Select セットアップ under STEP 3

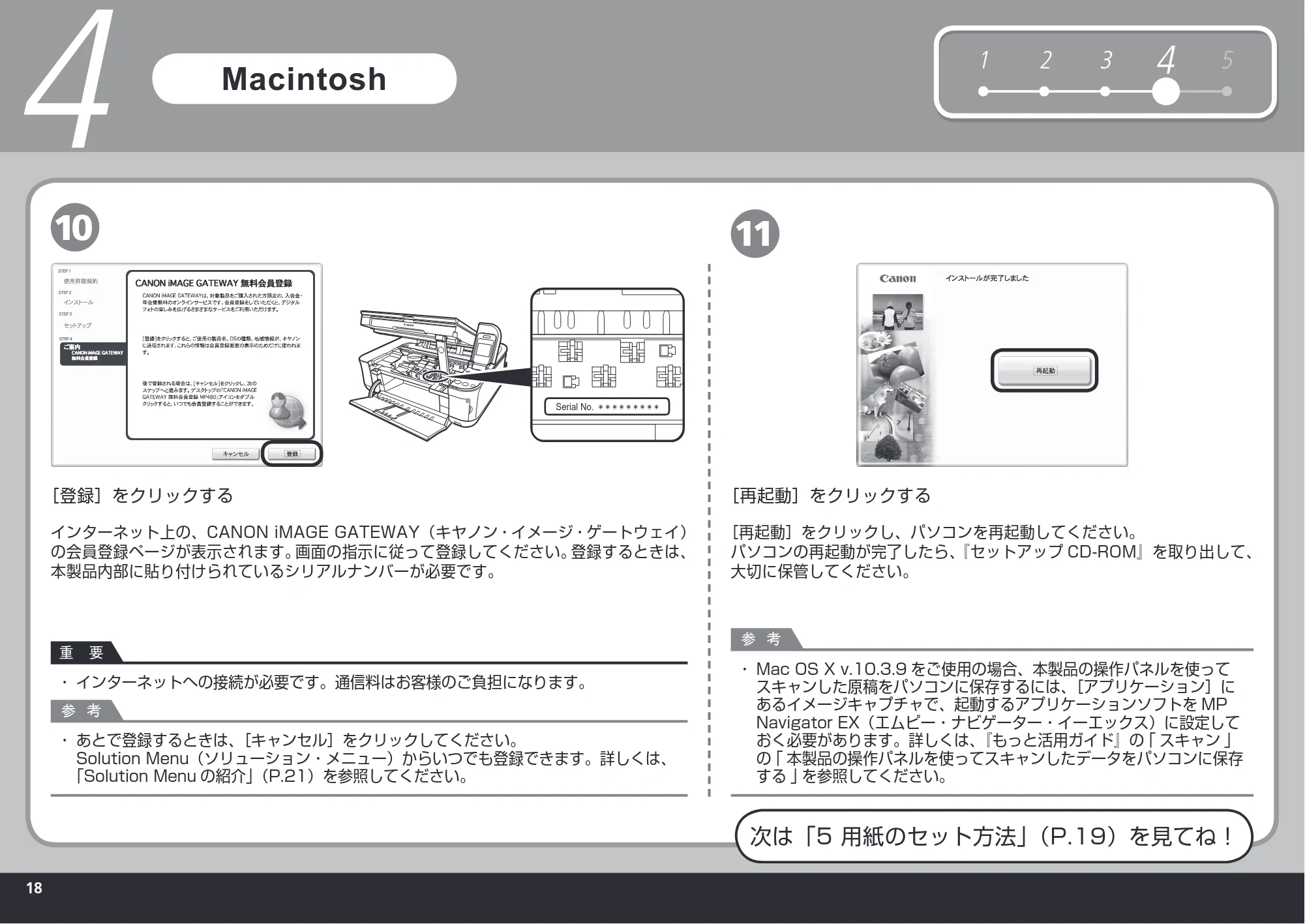pos(78,325)
